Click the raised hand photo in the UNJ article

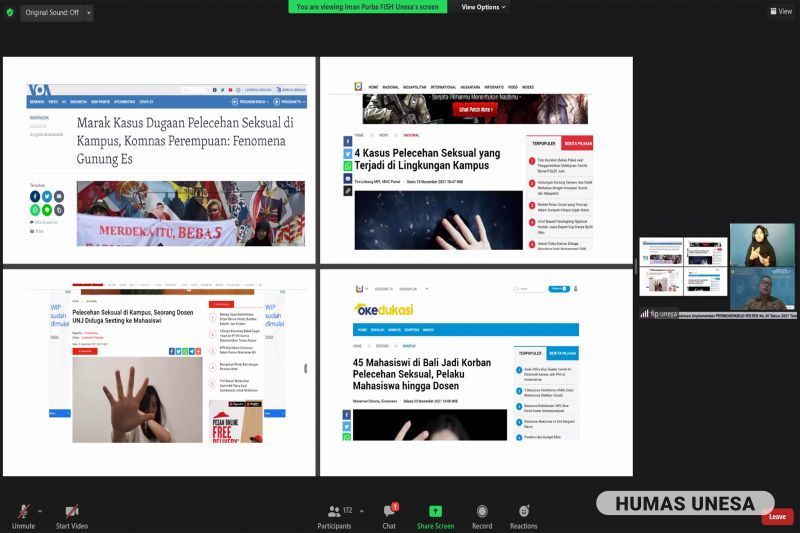coord(137,399)
